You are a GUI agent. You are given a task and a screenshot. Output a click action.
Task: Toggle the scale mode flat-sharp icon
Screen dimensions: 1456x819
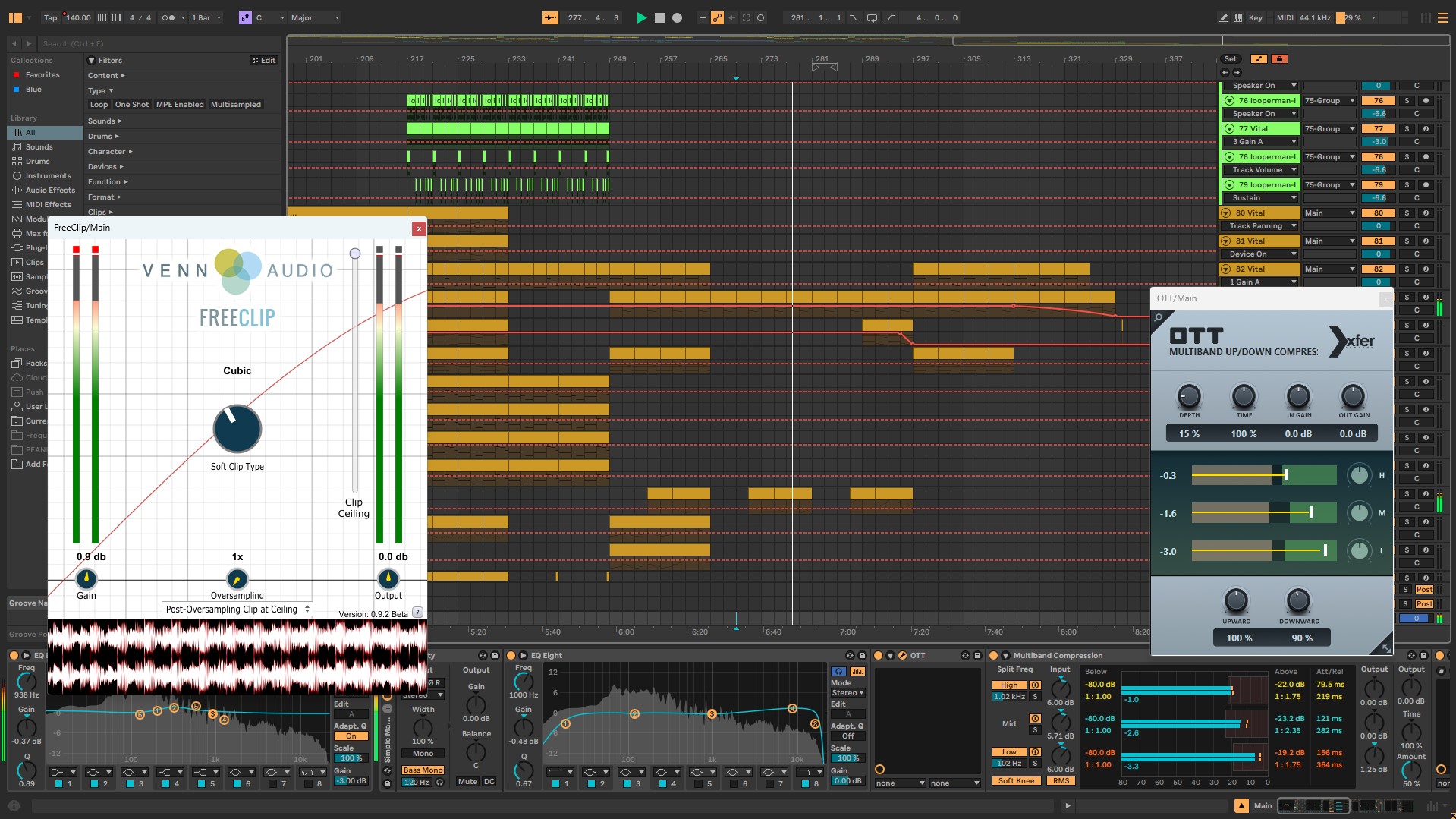(245, 17)
